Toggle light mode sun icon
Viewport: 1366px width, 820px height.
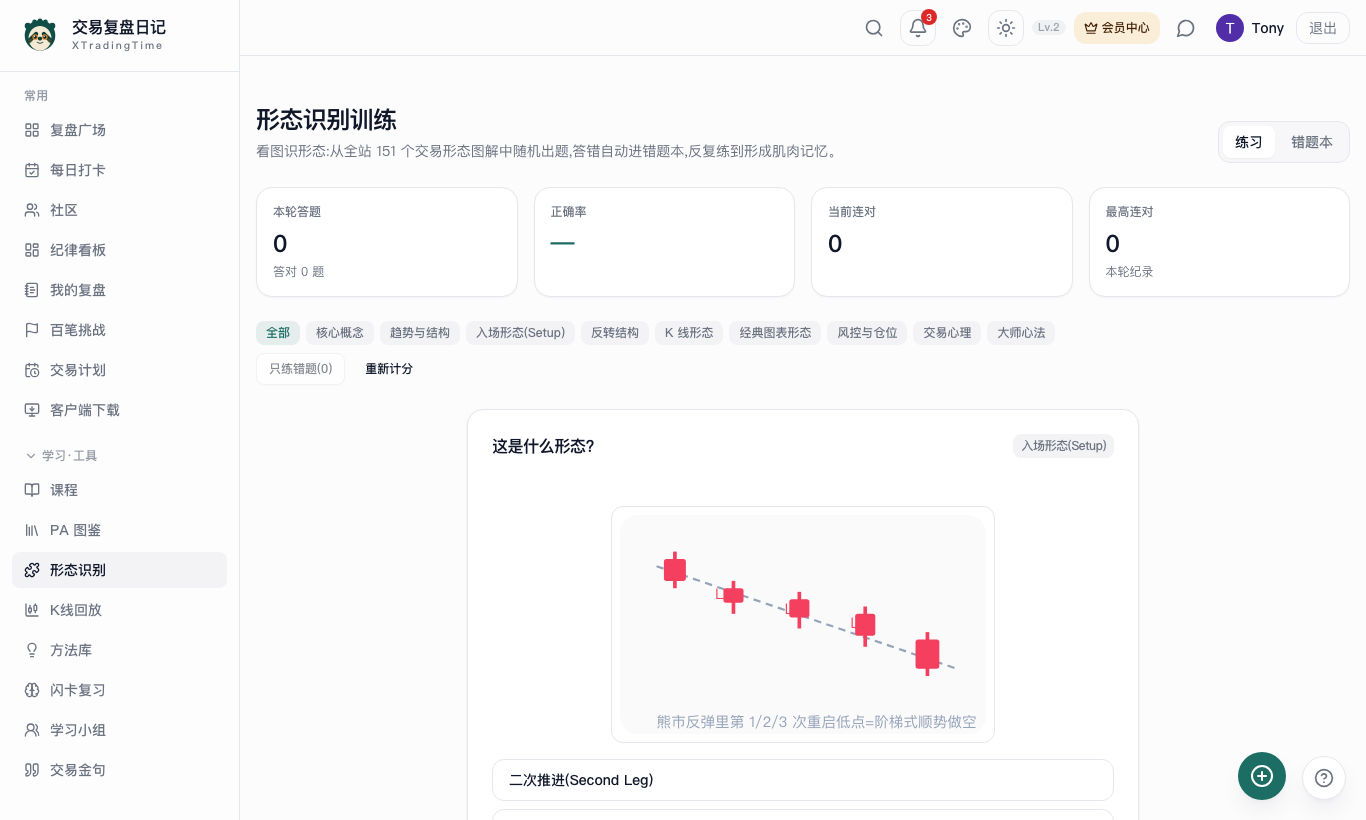click(x=1006, y=28)
